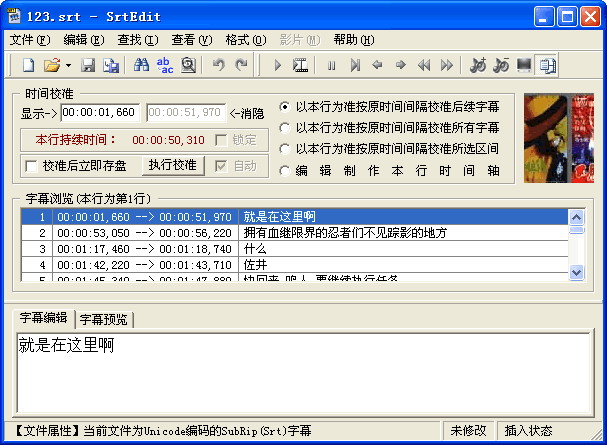Click the video monitor screen icon
Viewport: 607px width, 445px height.
[x=524, y=65]
